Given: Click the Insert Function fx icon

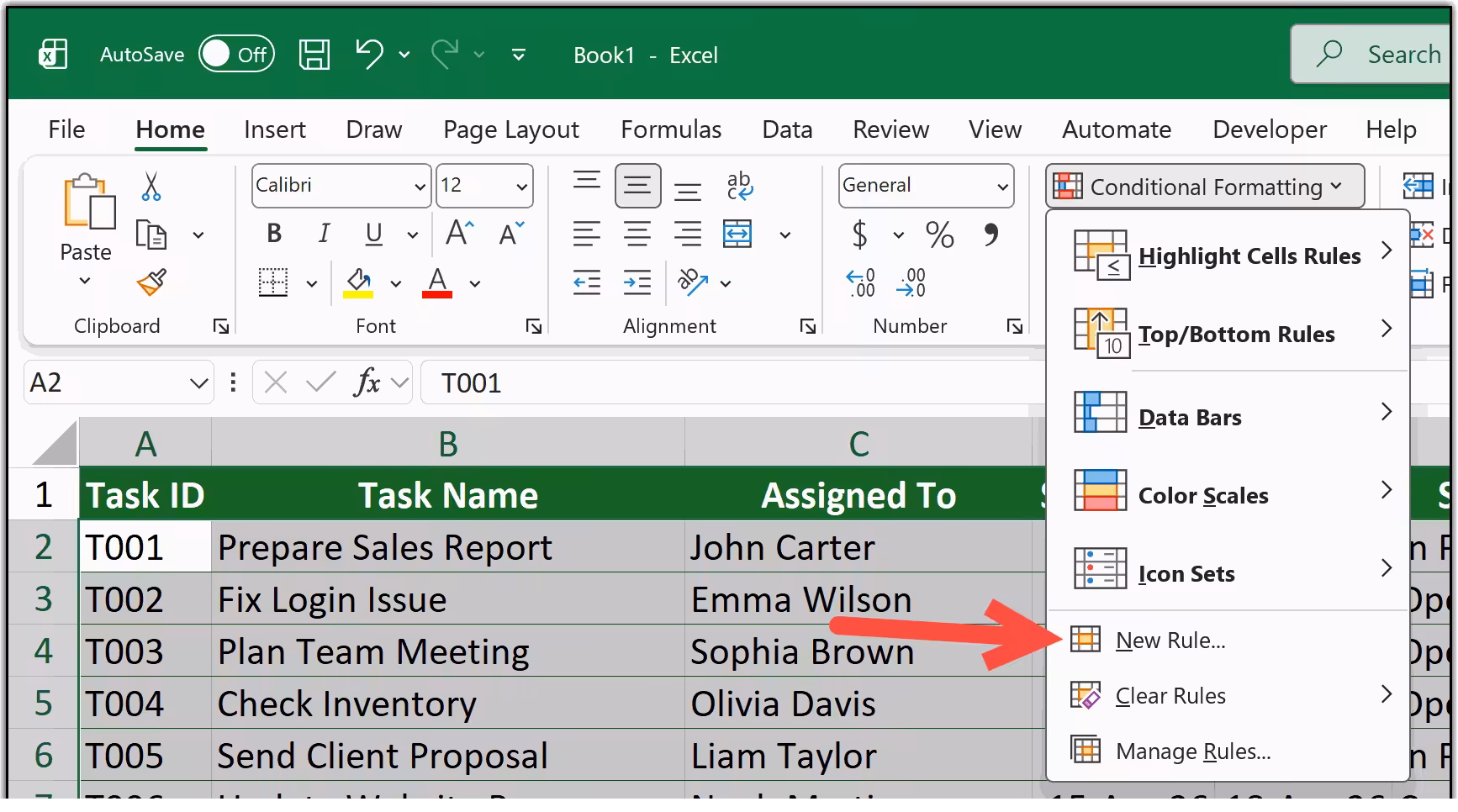Looking at the screenshot, I should click(367, 383).
